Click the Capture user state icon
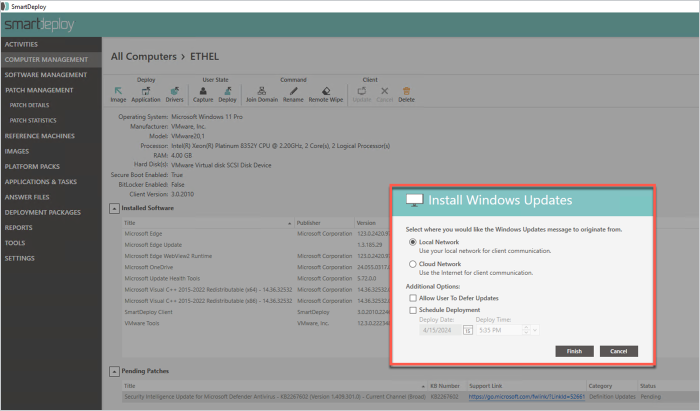700x411 pixels. (203, 91)
